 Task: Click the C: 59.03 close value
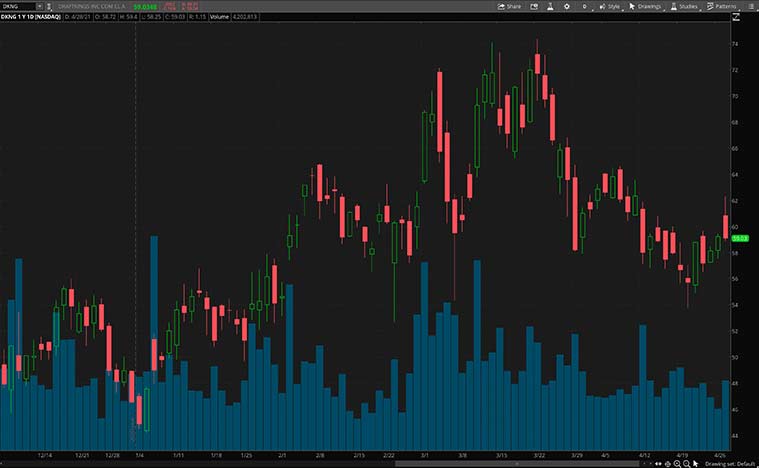175,17
